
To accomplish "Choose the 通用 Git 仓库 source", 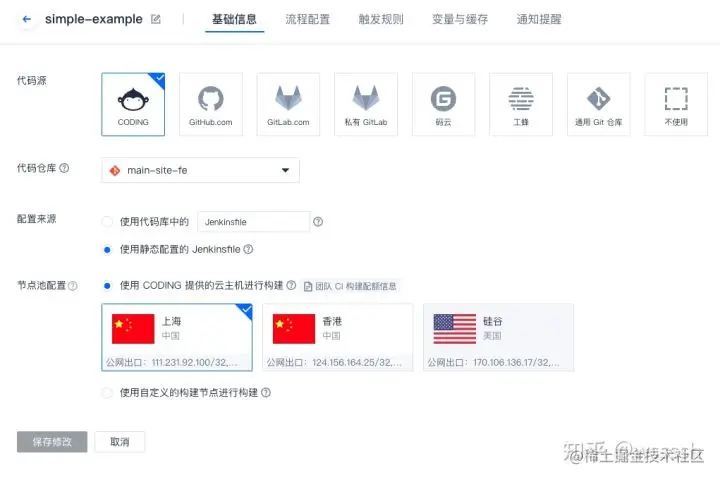I will (x=599, y=104).
